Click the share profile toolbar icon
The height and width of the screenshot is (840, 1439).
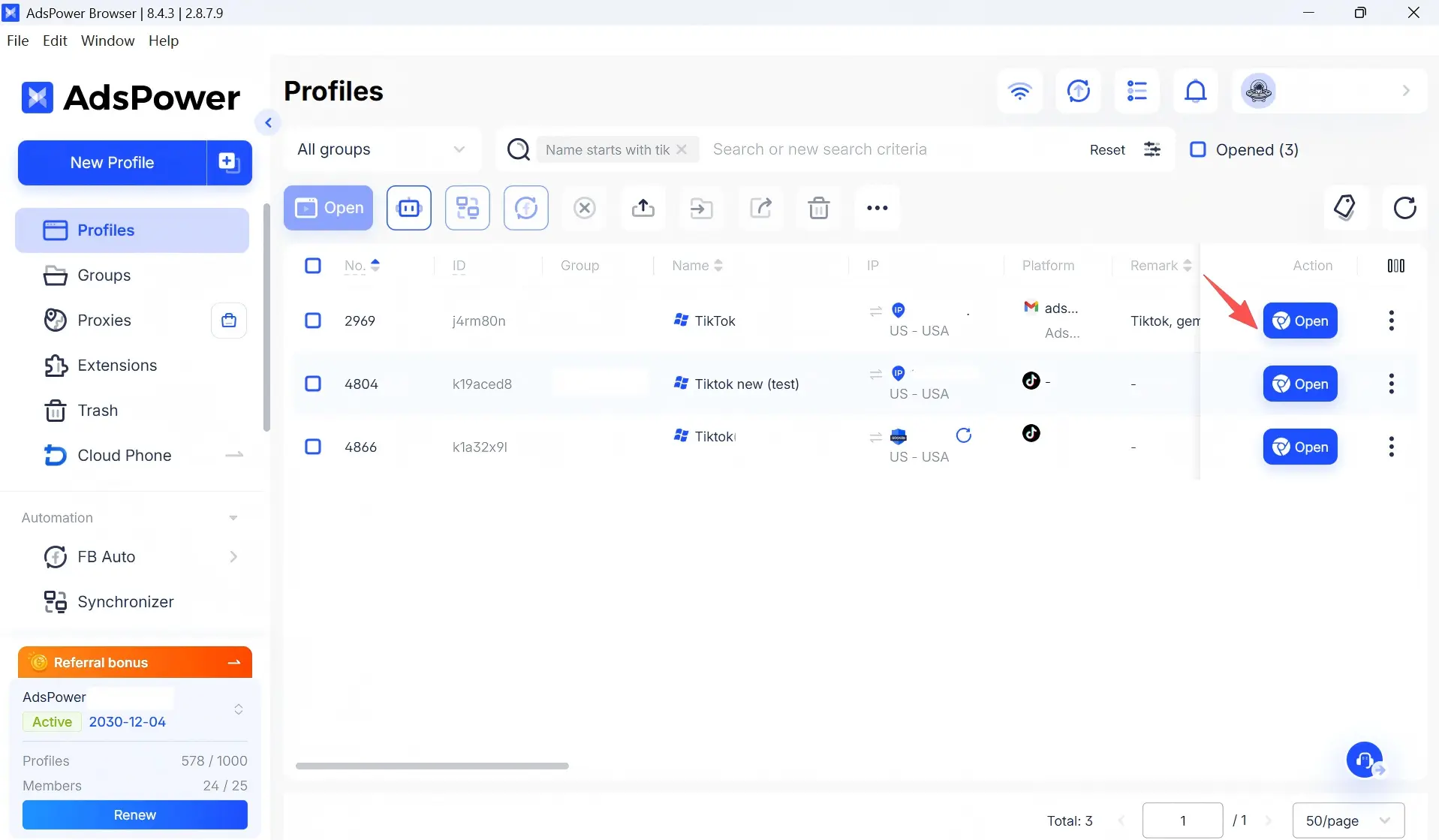click(x=760, y=208)
